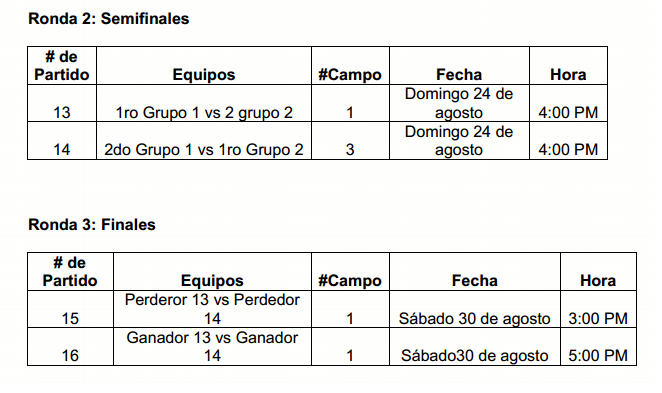
Task: Select the 'Fecha' header in semifinals table
Action: 459,66
